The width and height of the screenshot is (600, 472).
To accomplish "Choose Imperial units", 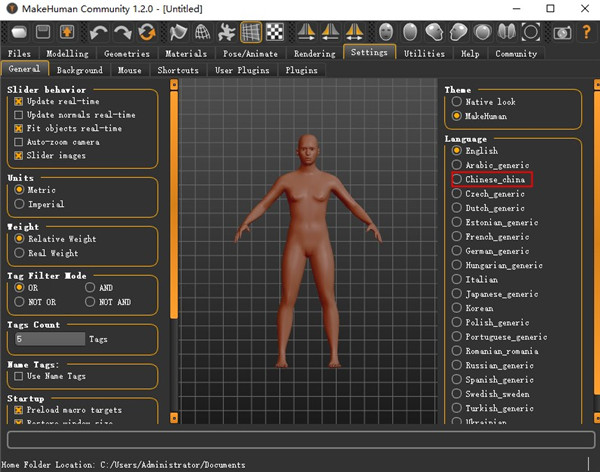I will 19,204.
